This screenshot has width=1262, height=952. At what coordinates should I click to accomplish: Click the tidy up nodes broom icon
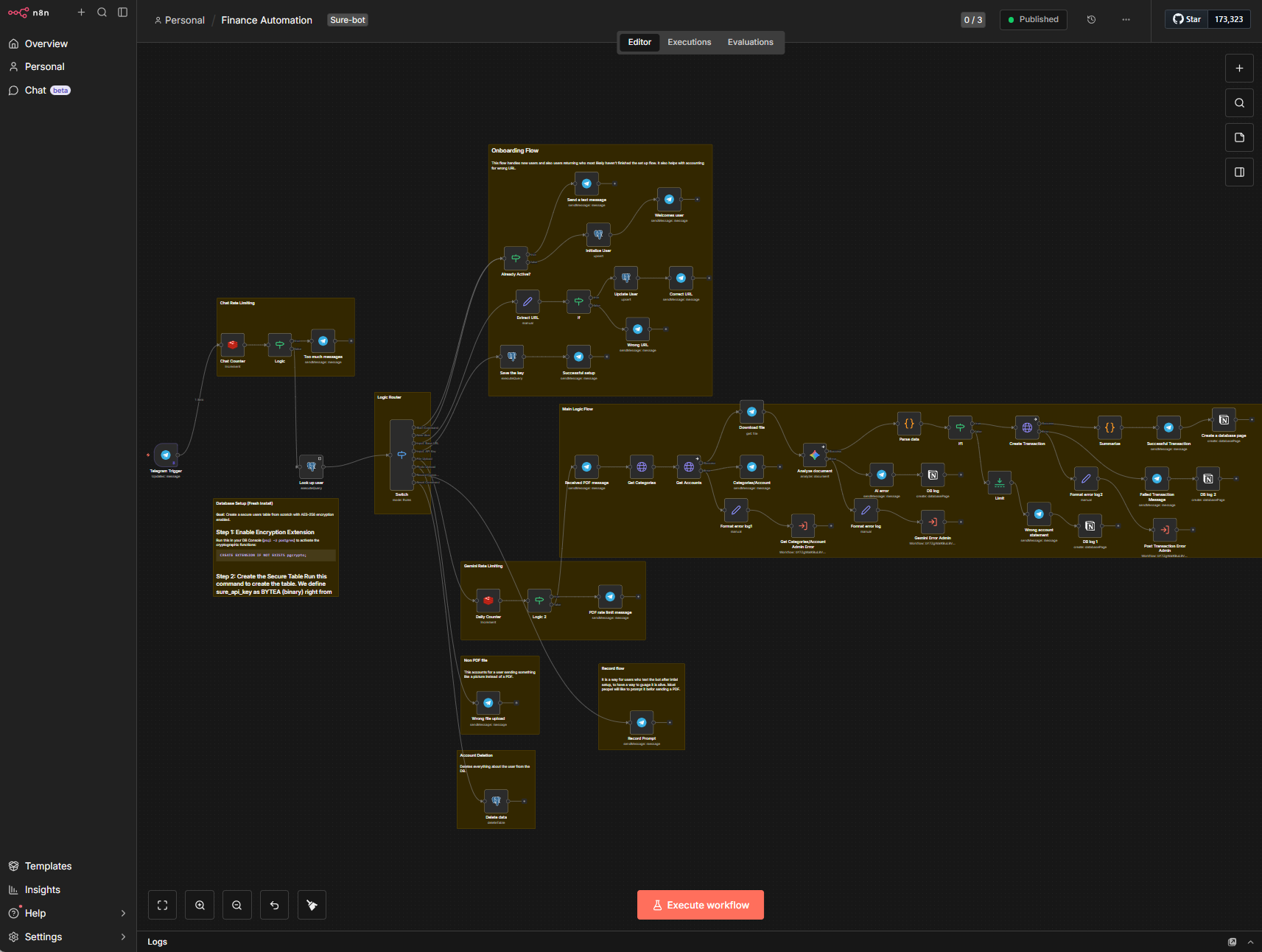pyautogui.click(x=312, y=905)
